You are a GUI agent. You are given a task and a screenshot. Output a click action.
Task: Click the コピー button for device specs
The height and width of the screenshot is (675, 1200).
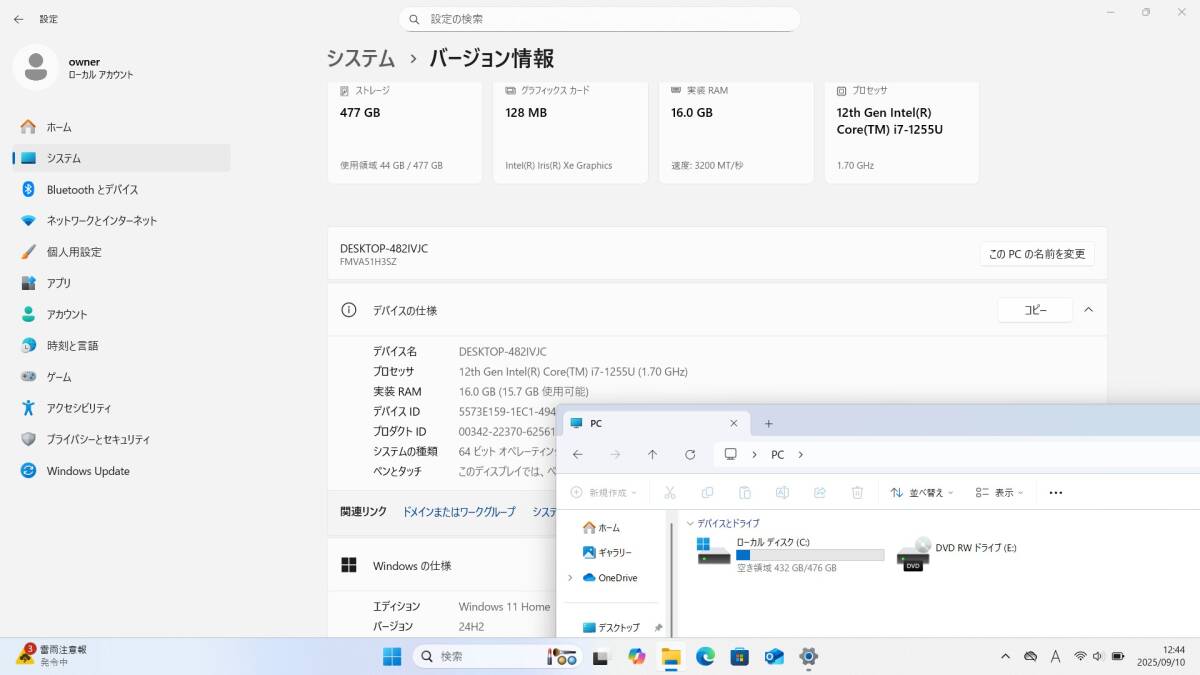(x=1035, y=310)
